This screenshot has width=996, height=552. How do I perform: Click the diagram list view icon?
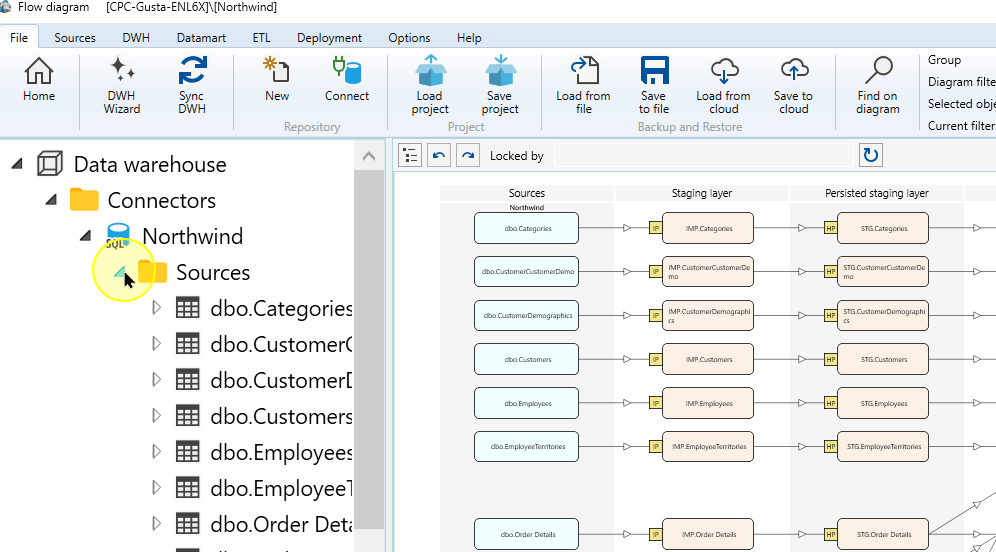(410, 156)
